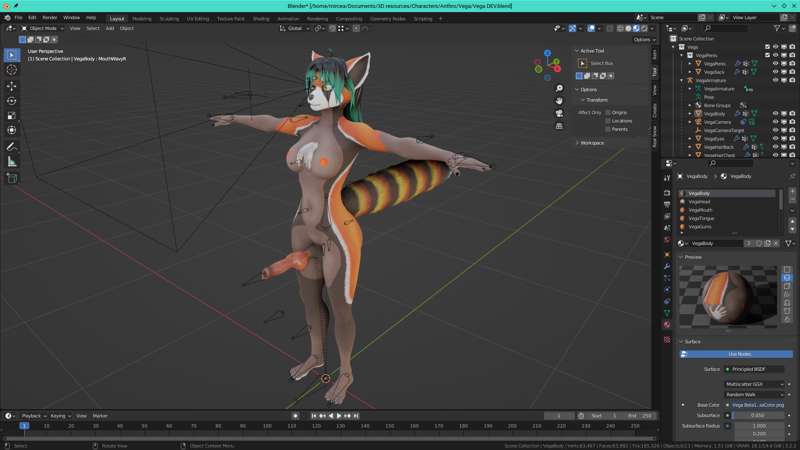Image resolution: width=800 pixels, height=450 pixels.
Task: Select the Rotate tool
Action: [x=12, y=101]
